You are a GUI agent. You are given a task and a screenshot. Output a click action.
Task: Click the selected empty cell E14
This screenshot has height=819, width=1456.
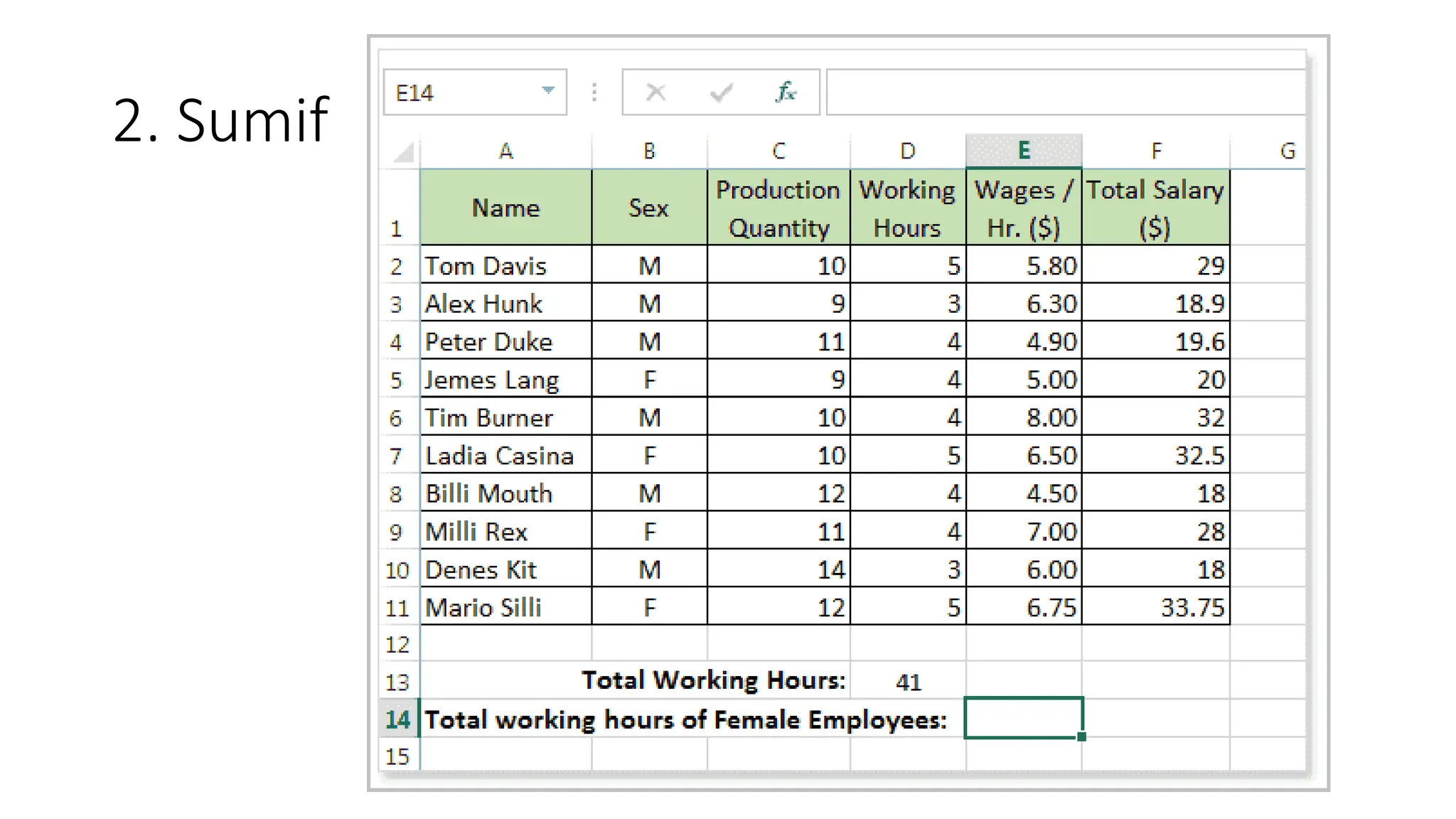1024,718
